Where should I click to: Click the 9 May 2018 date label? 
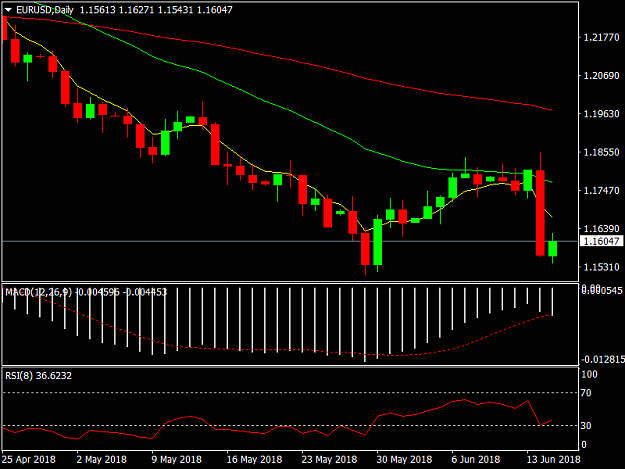177,459
